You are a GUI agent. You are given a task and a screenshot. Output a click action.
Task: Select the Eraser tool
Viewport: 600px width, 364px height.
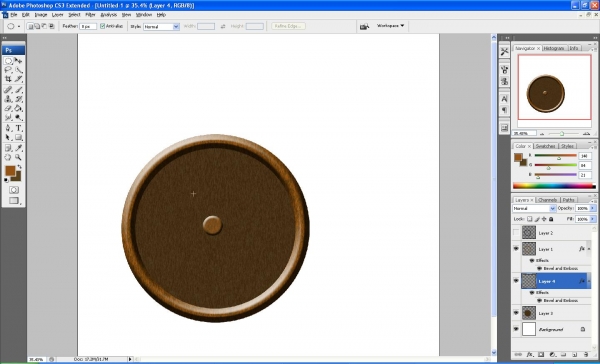(x=8, y=108)
